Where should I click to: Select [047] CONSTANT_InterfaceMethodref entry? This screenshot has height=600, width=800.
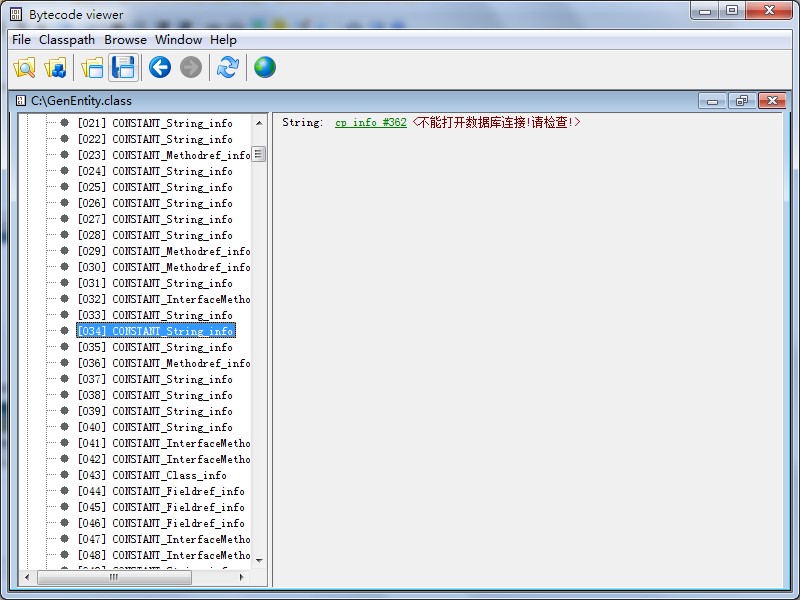point(164,539)
